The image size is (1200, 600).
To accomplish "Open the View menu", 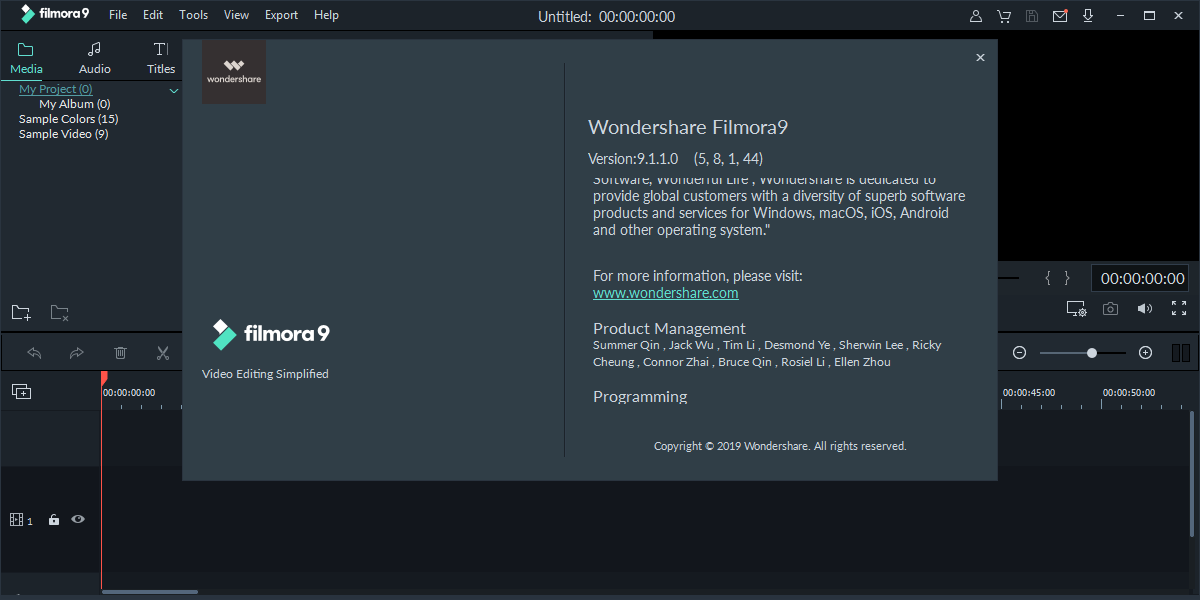I will pyautogui.click(x=237, y=15).
